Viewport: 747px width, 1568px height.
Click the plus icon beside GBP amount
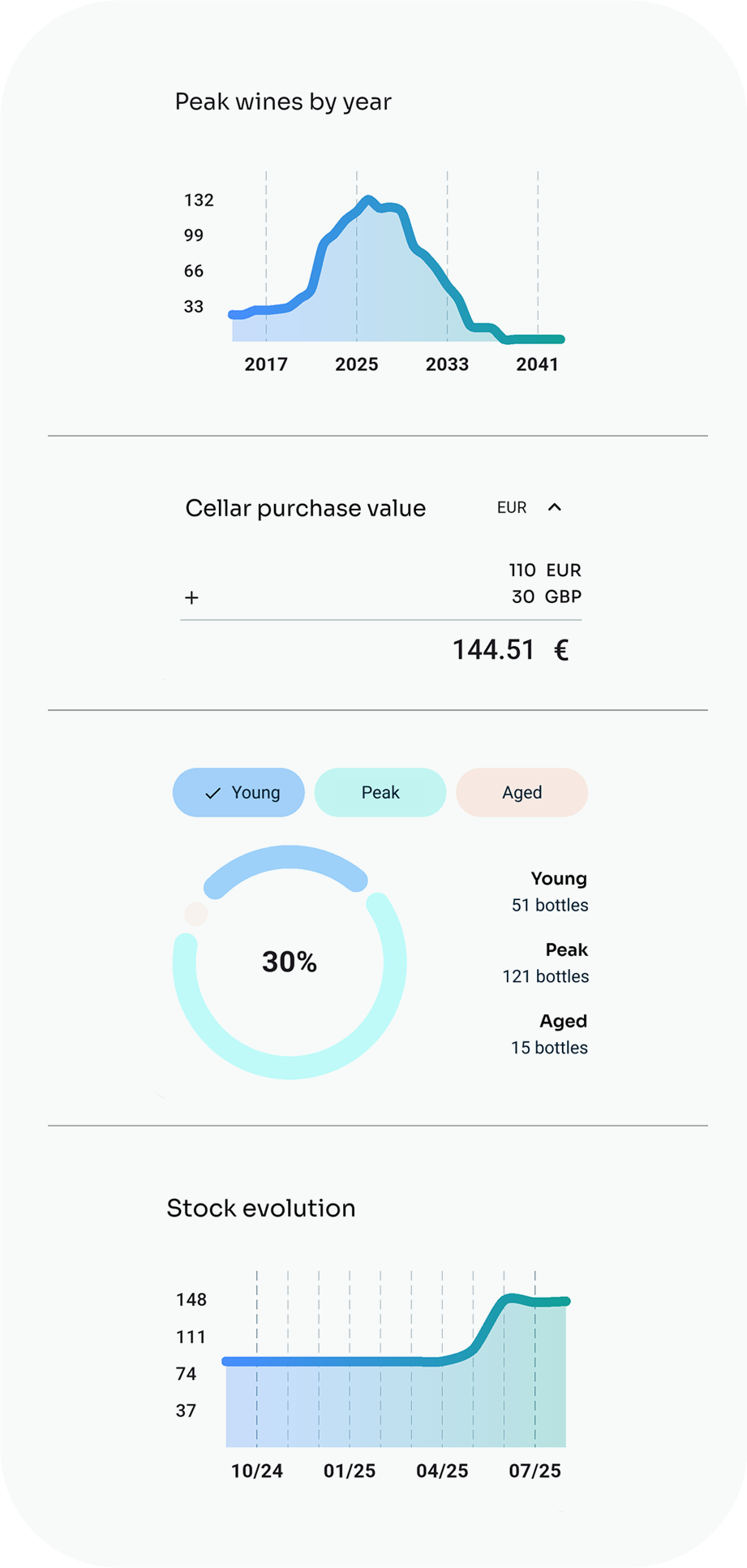point(191,598)
